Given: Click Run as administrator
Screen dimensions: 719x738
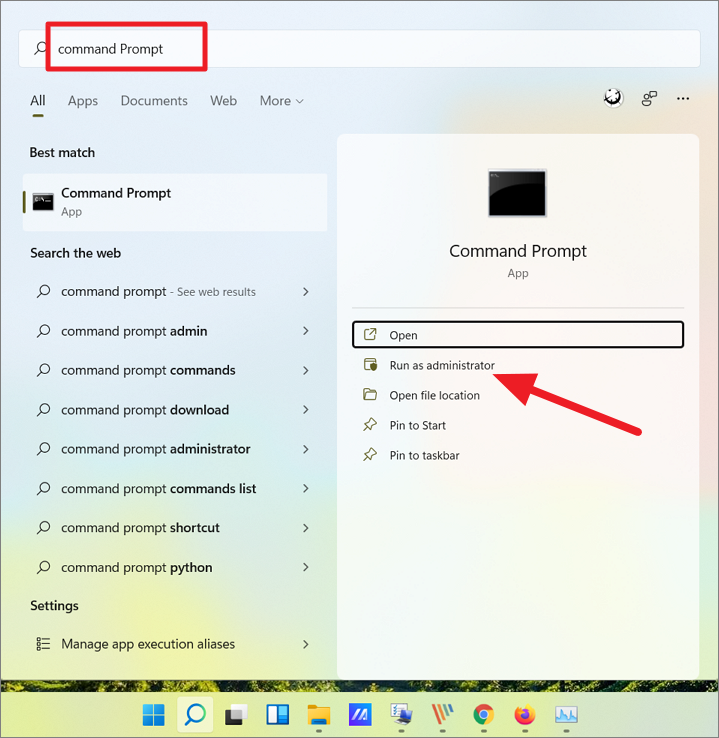Looking at the screenshot, I should [x=518, y=365].
